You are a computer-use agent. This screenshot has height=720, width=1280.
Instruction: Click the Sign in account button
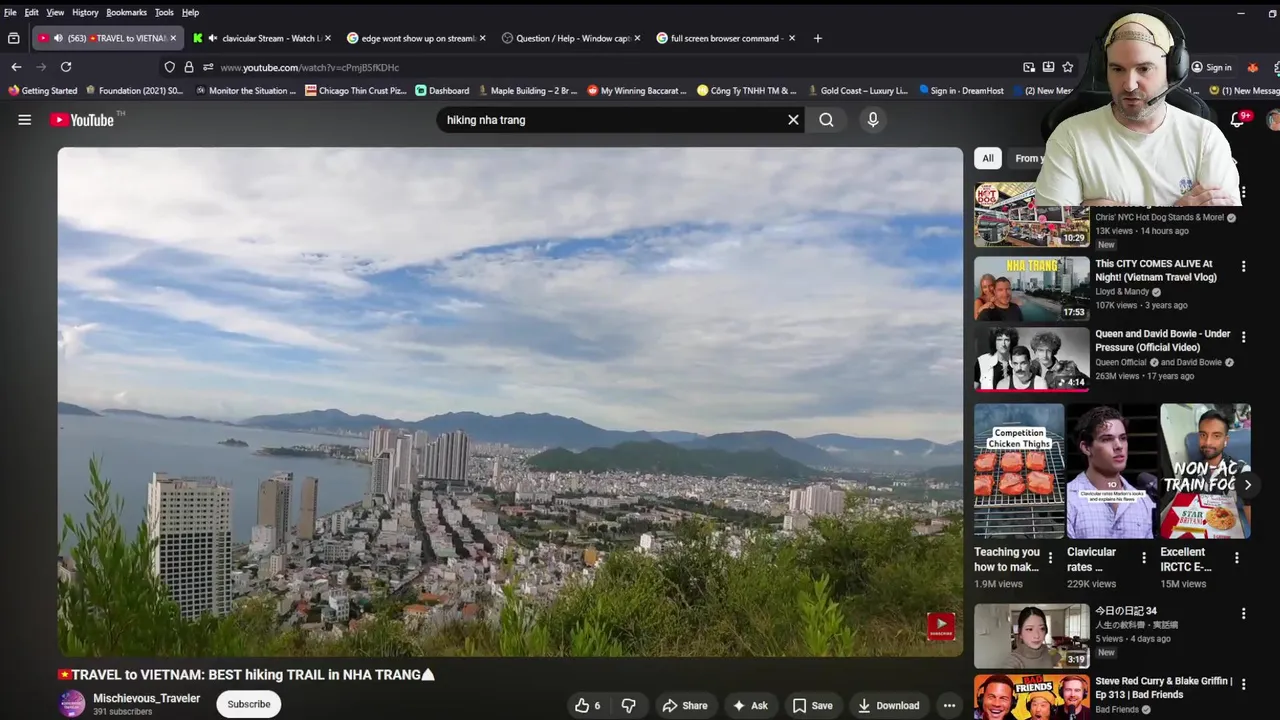1210,67
